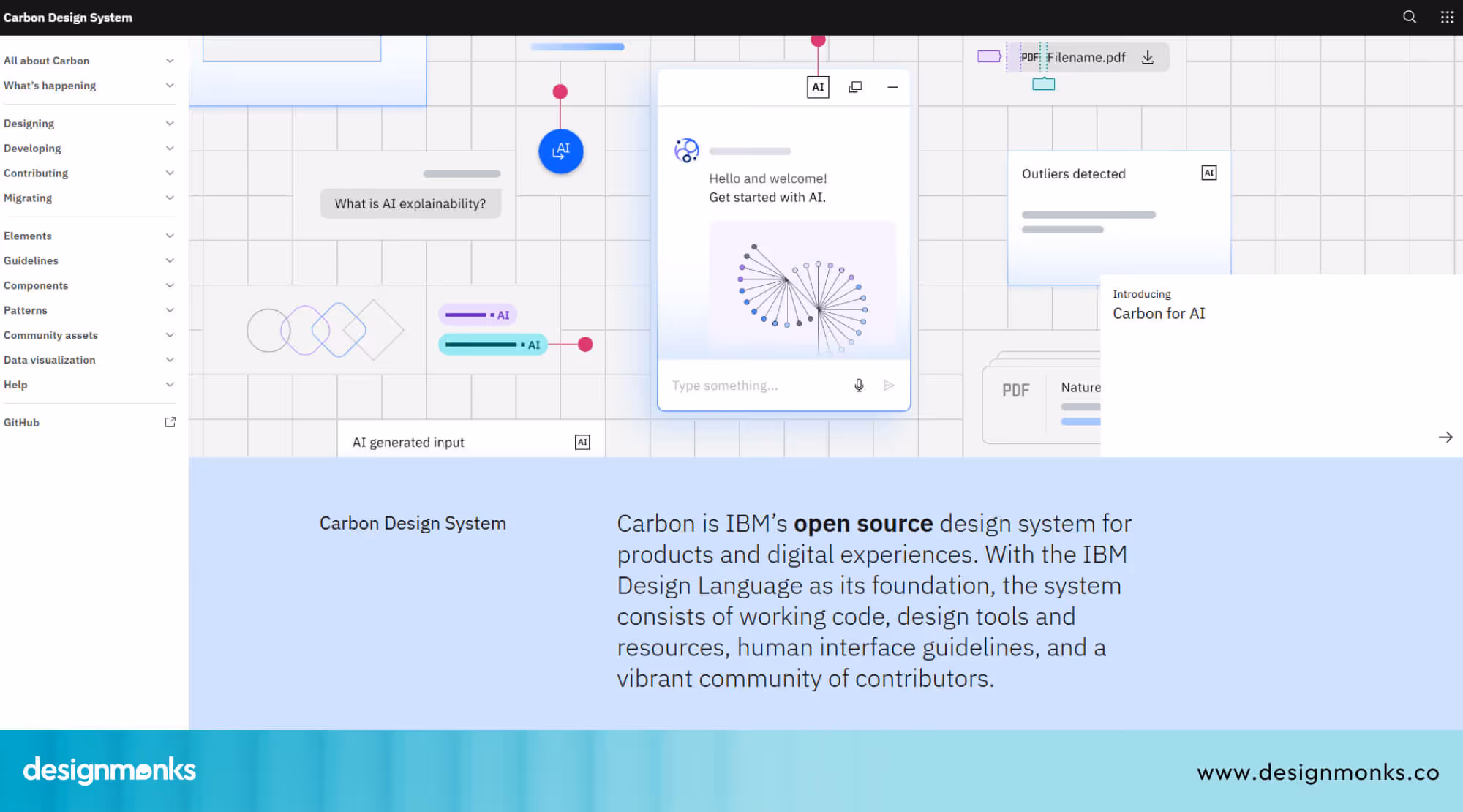Click the send icon in the chat window
This screenshot has height=812, width=1463.
point(890,385)
